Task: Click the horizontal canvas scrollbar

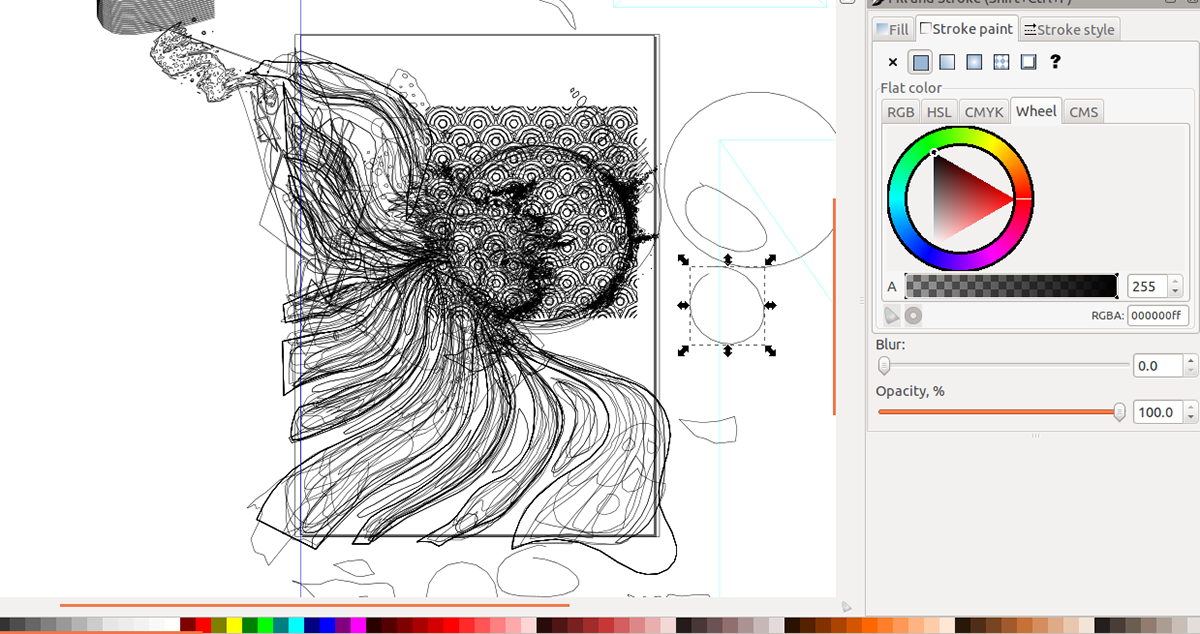Action: 314,605
